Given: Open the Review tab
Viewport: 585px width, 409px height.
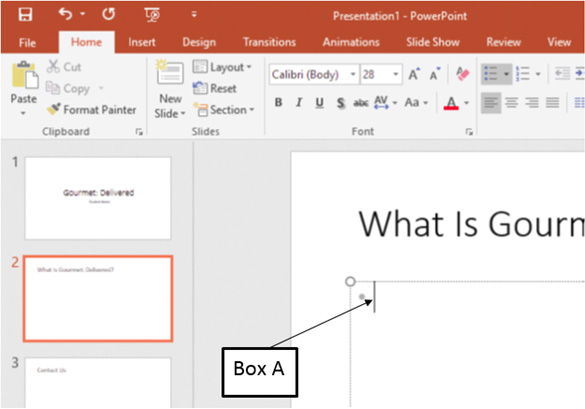Looking at the screenshot, I should pyautogui.click(x=503, y=42).
